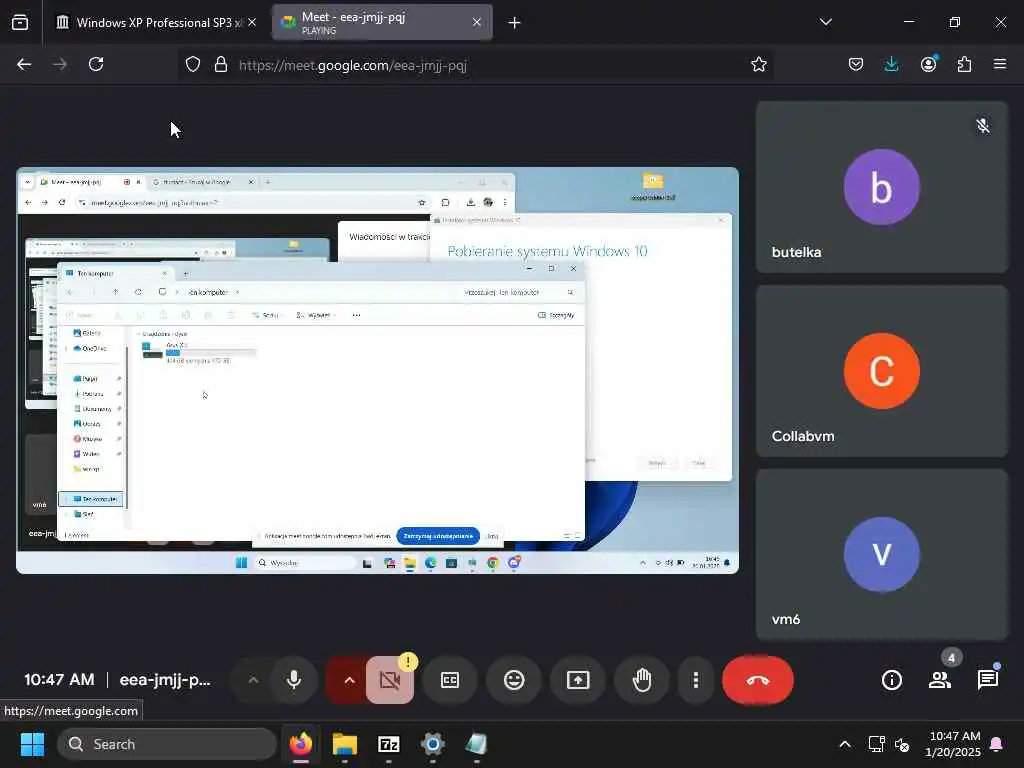Click the taskbar Search box
1024x768 pixels.
tap(167, 744)
